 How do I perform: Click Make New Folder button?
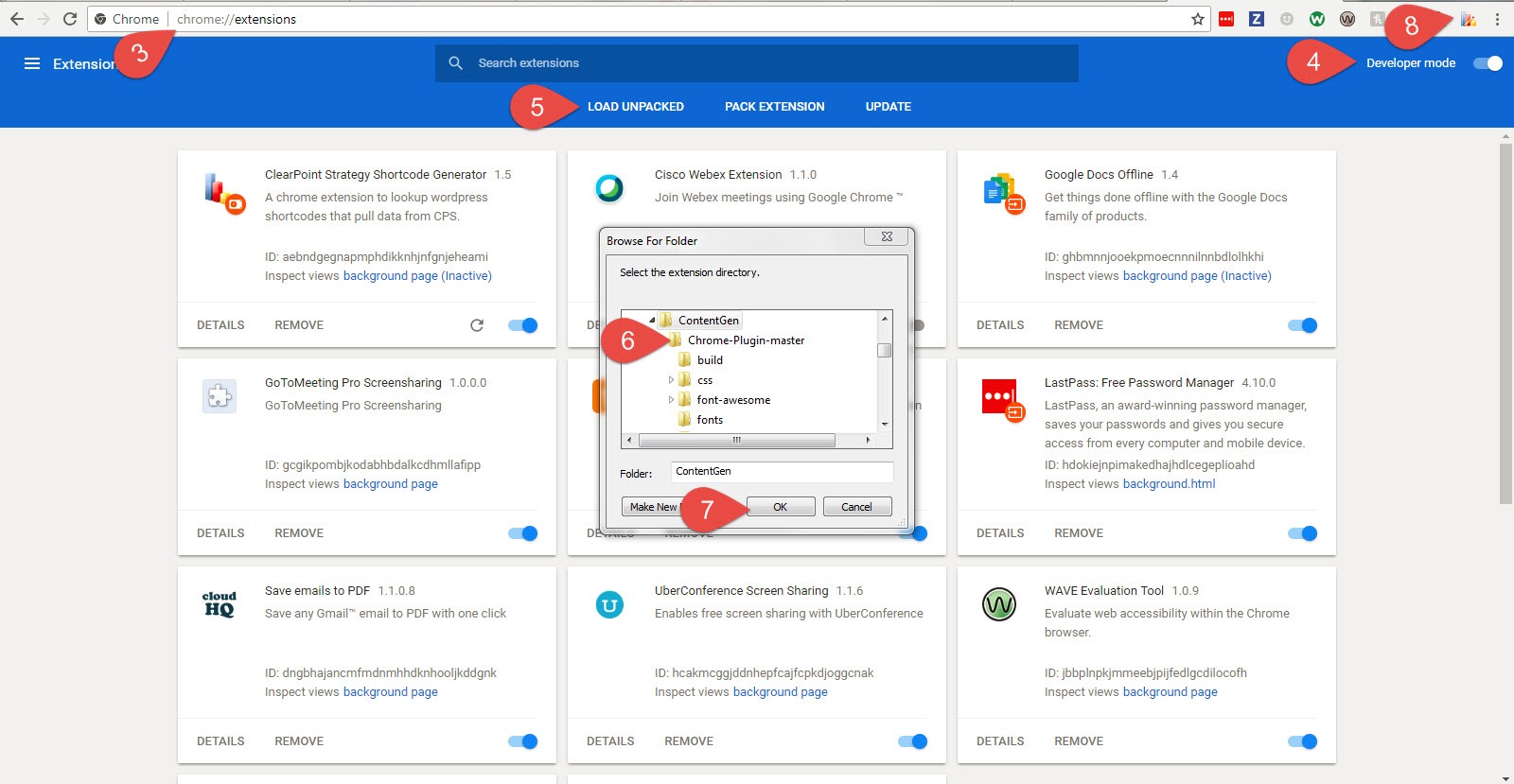653,507
